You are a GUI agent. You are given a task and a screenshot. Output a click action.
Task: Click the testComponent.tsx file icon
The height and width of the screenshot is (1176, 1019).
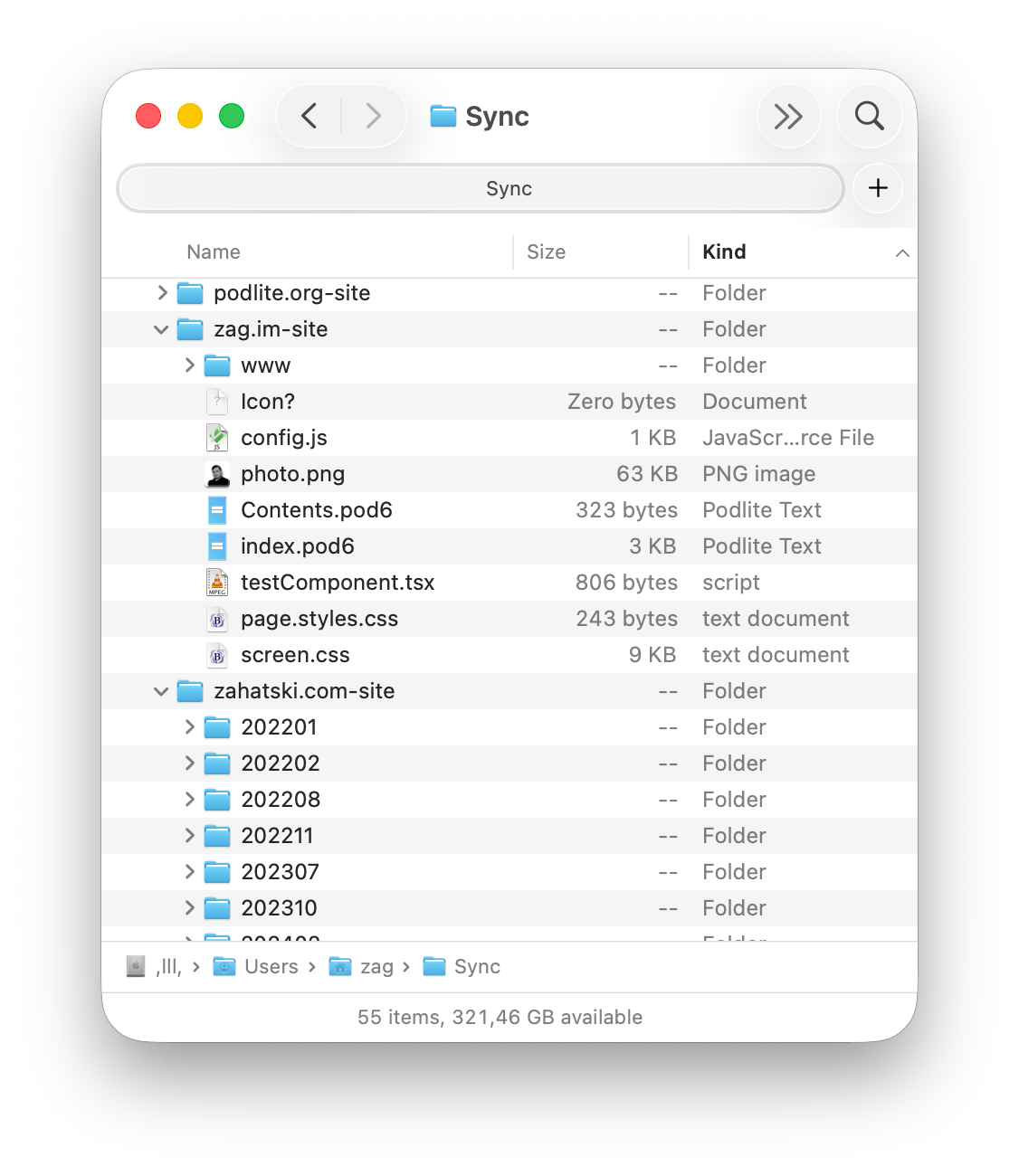(x=217, y=583)
